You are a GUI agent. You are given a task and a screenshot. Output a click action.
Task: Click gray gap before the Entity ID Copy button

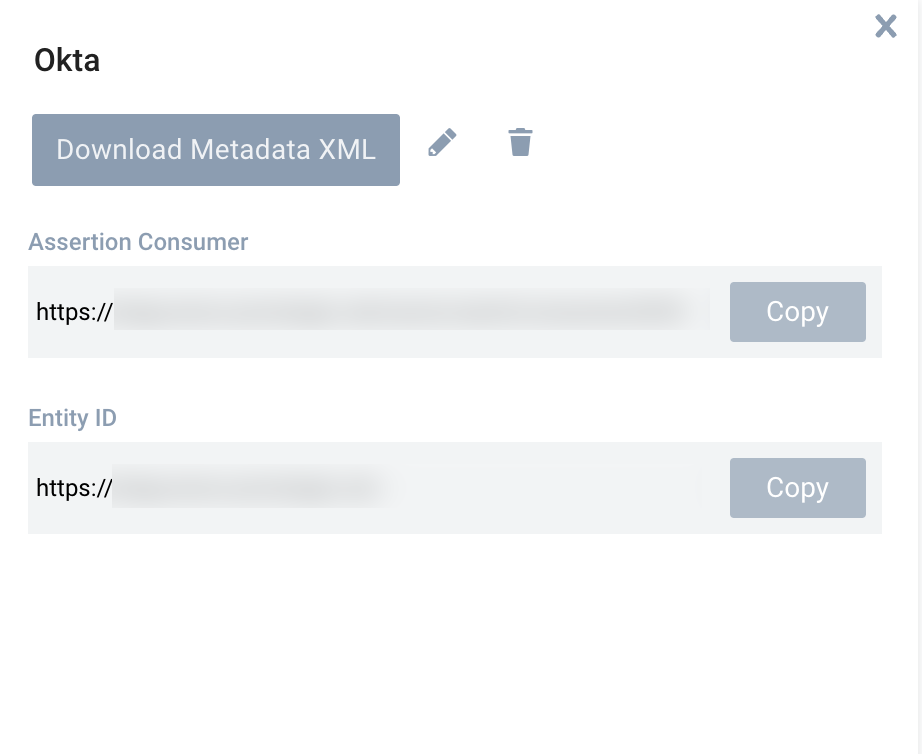(x=715, y=488)
